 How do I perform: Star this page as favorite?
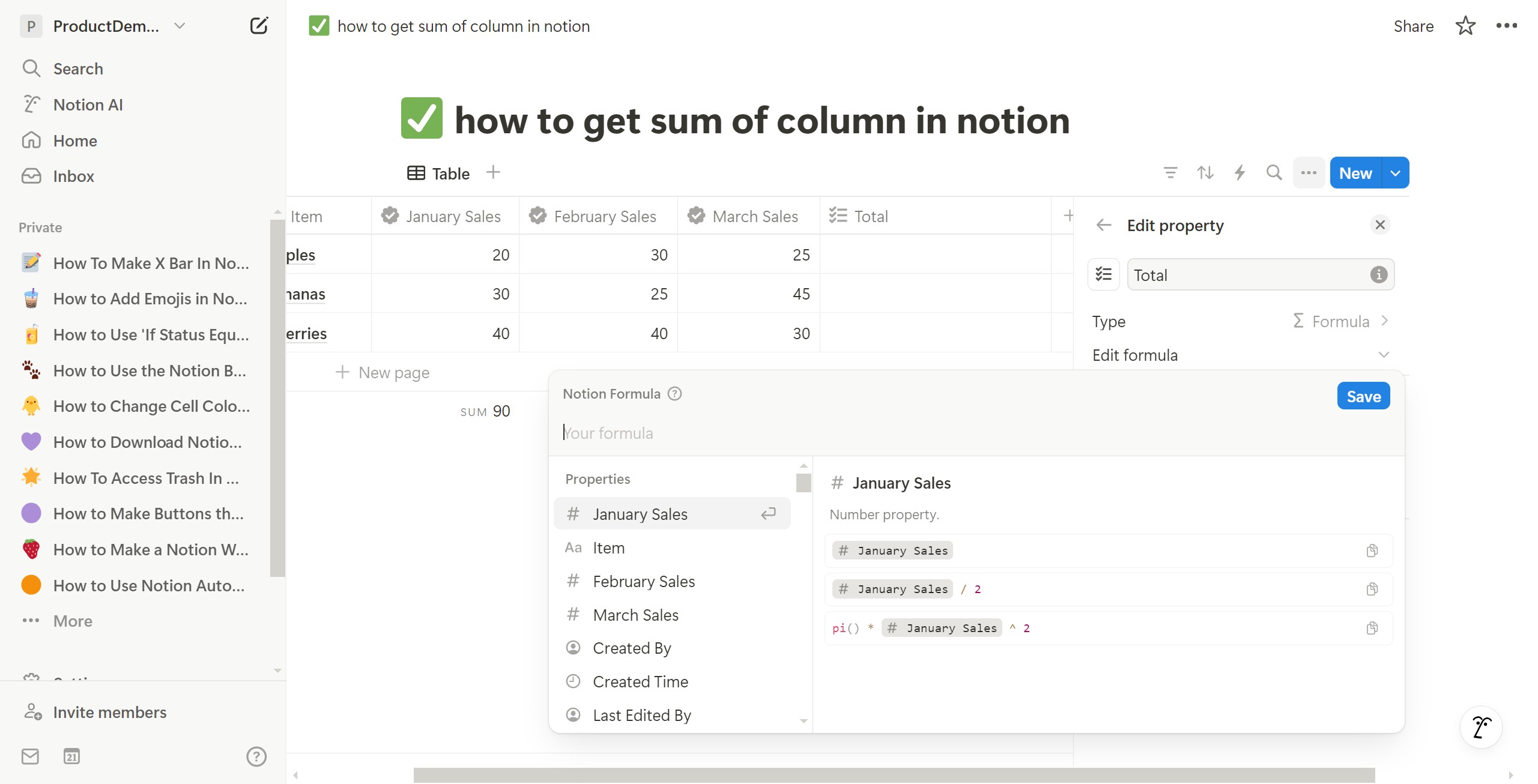tap(1465, 26)
